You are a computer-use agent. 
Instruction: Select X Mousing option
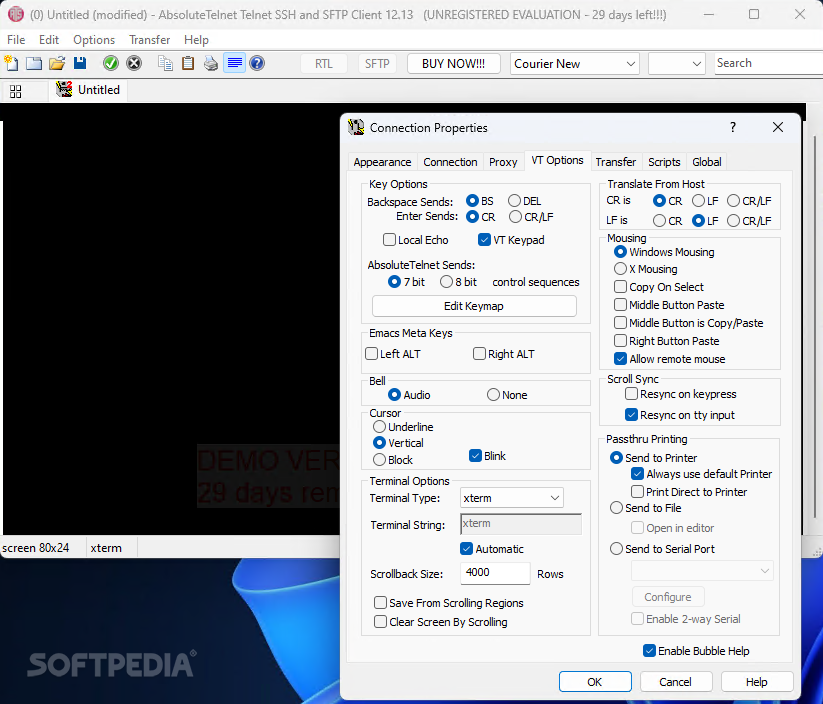(x=646, y=269)
